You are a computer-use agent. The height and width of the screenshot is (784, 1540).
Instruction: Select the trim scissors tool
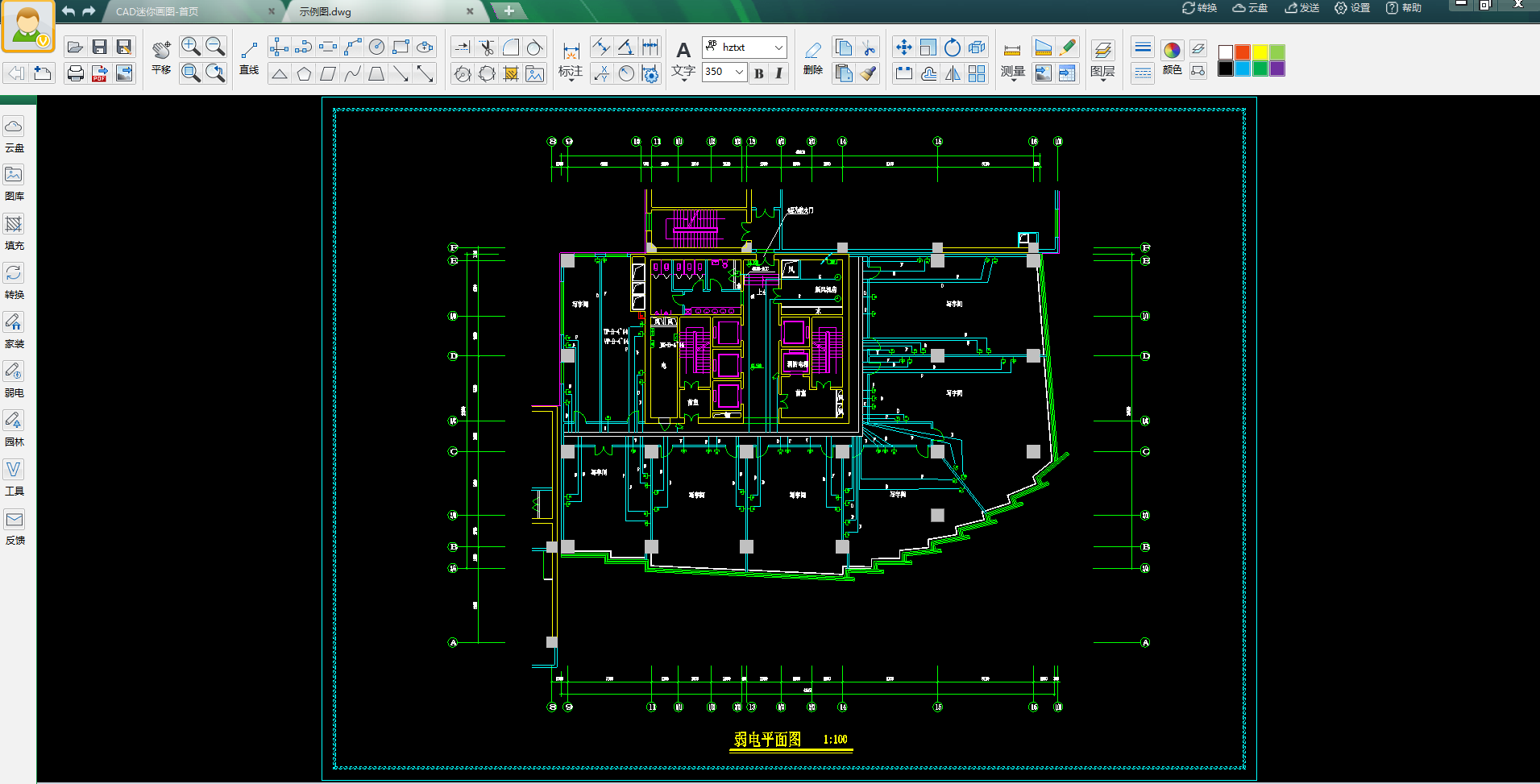[x=486, y=48]
